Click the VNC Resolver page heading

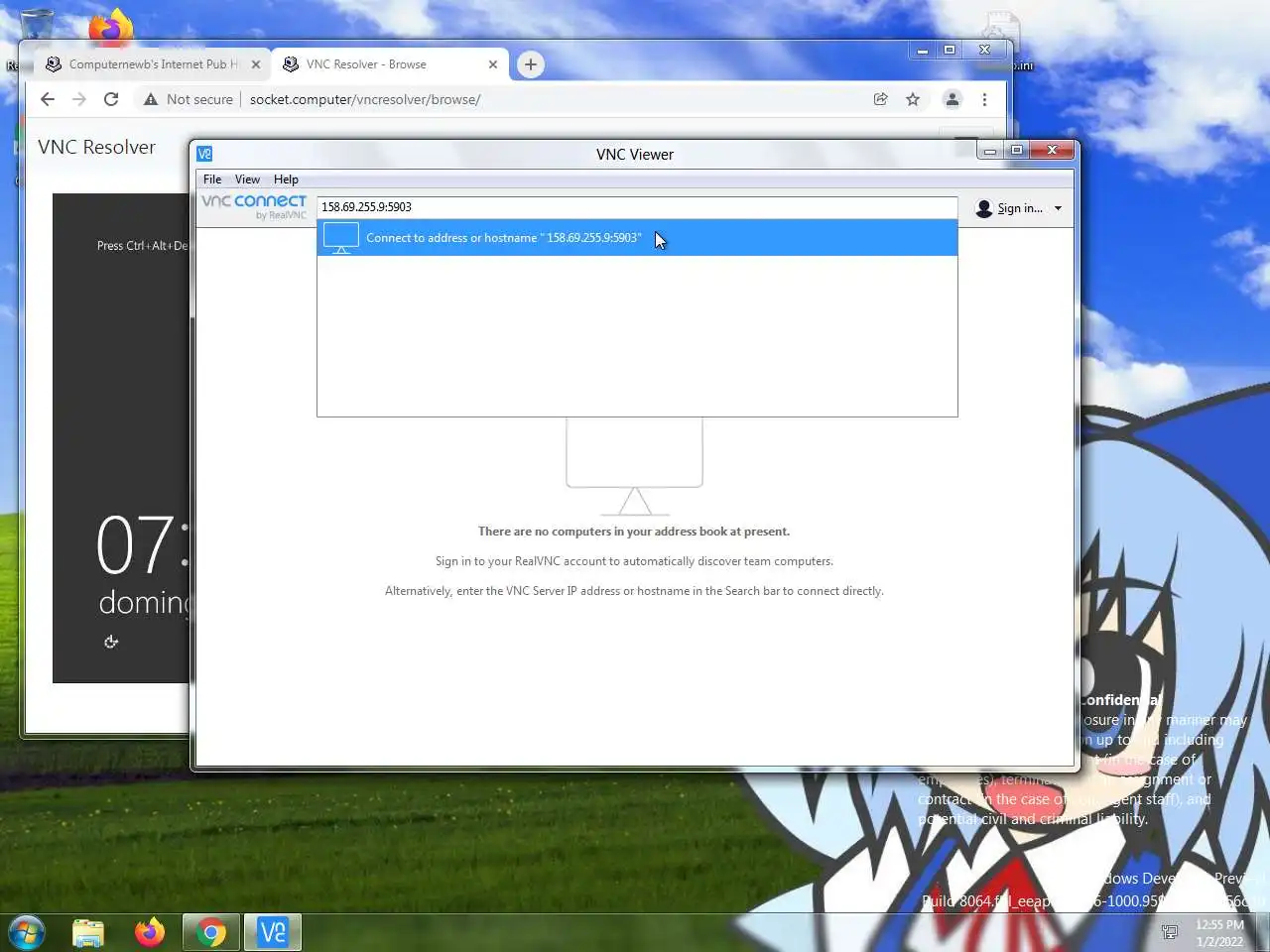click(96, 147)
